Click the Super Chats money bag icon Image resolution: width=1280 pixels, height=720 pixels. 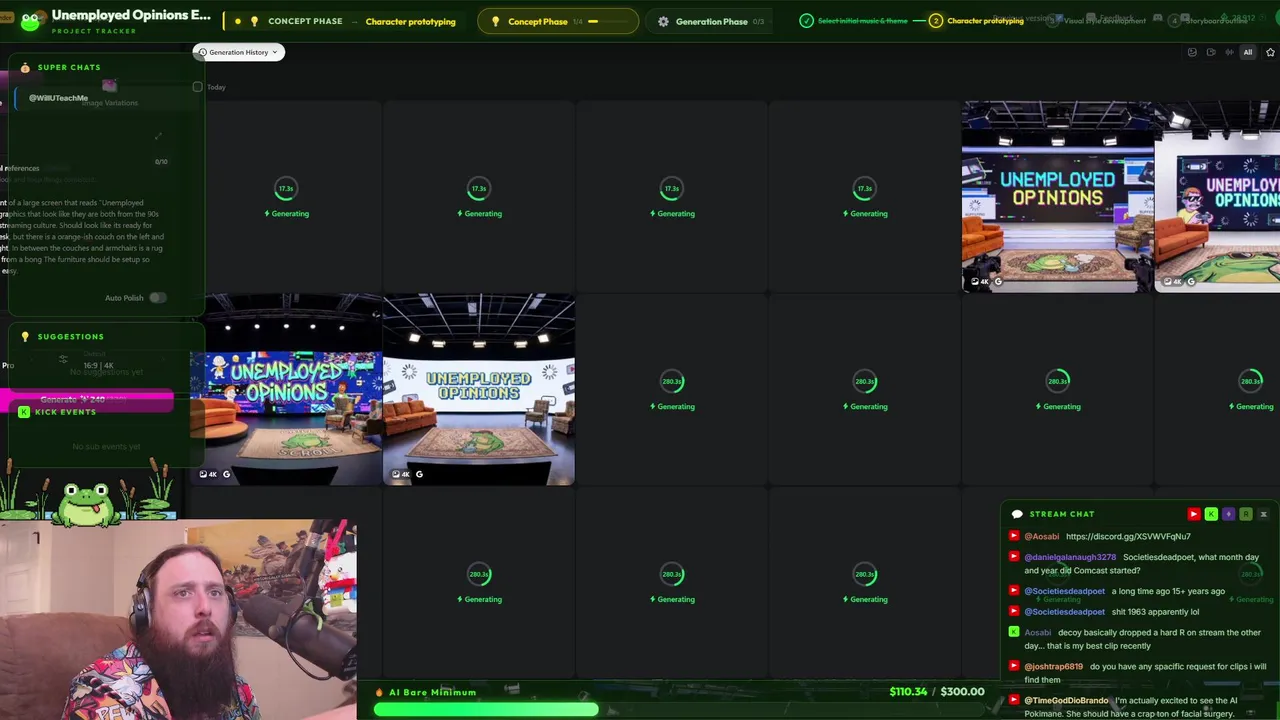(25, 67)
